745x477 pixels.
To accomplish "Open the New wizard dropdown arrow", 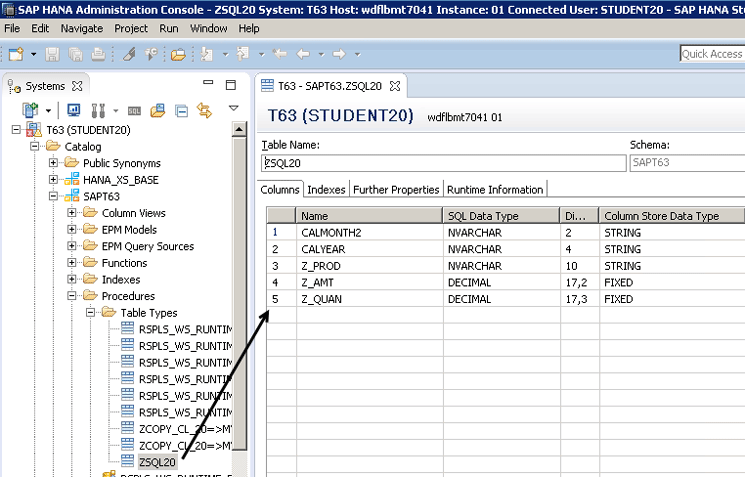I will (x=33, y=54).
